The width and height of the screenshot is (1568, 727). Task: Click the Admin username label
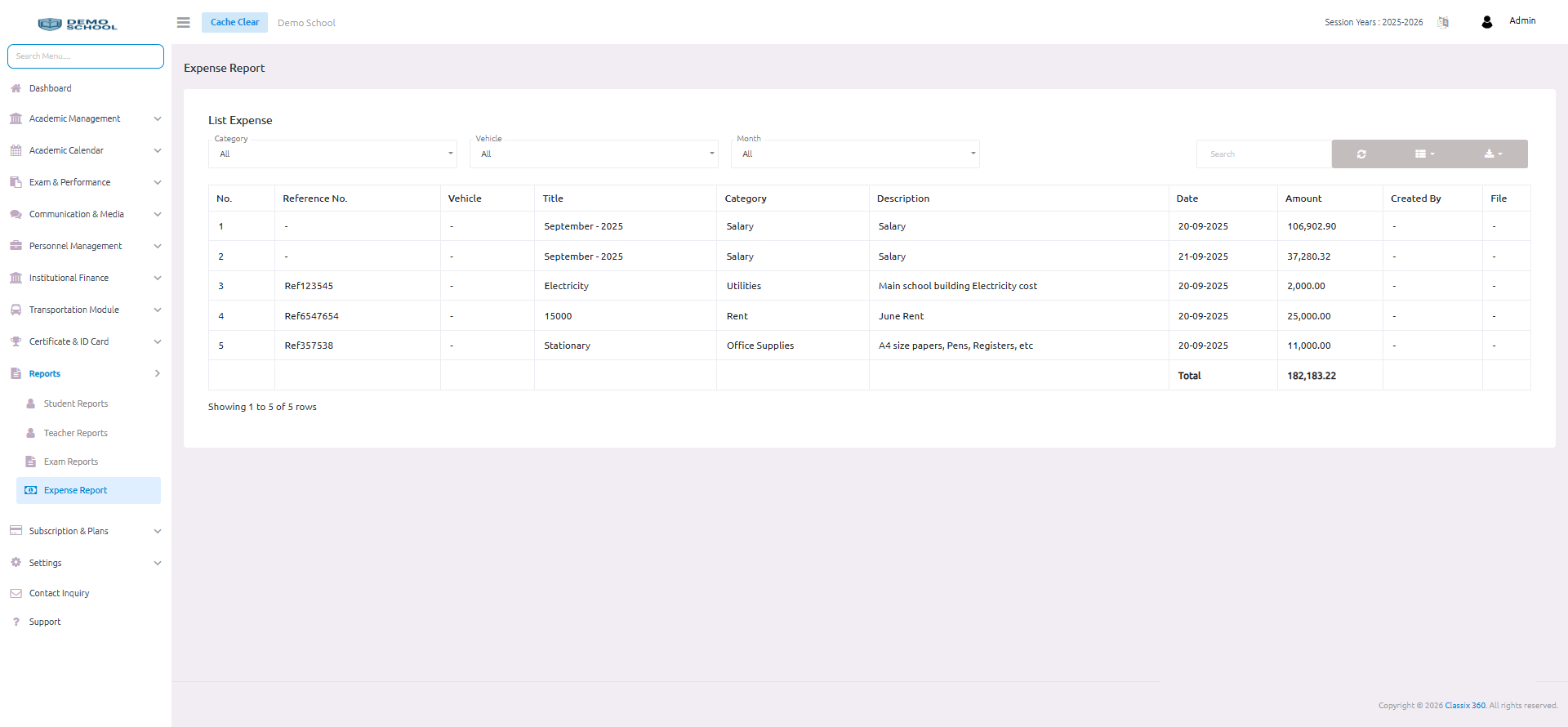point(1522,20)
